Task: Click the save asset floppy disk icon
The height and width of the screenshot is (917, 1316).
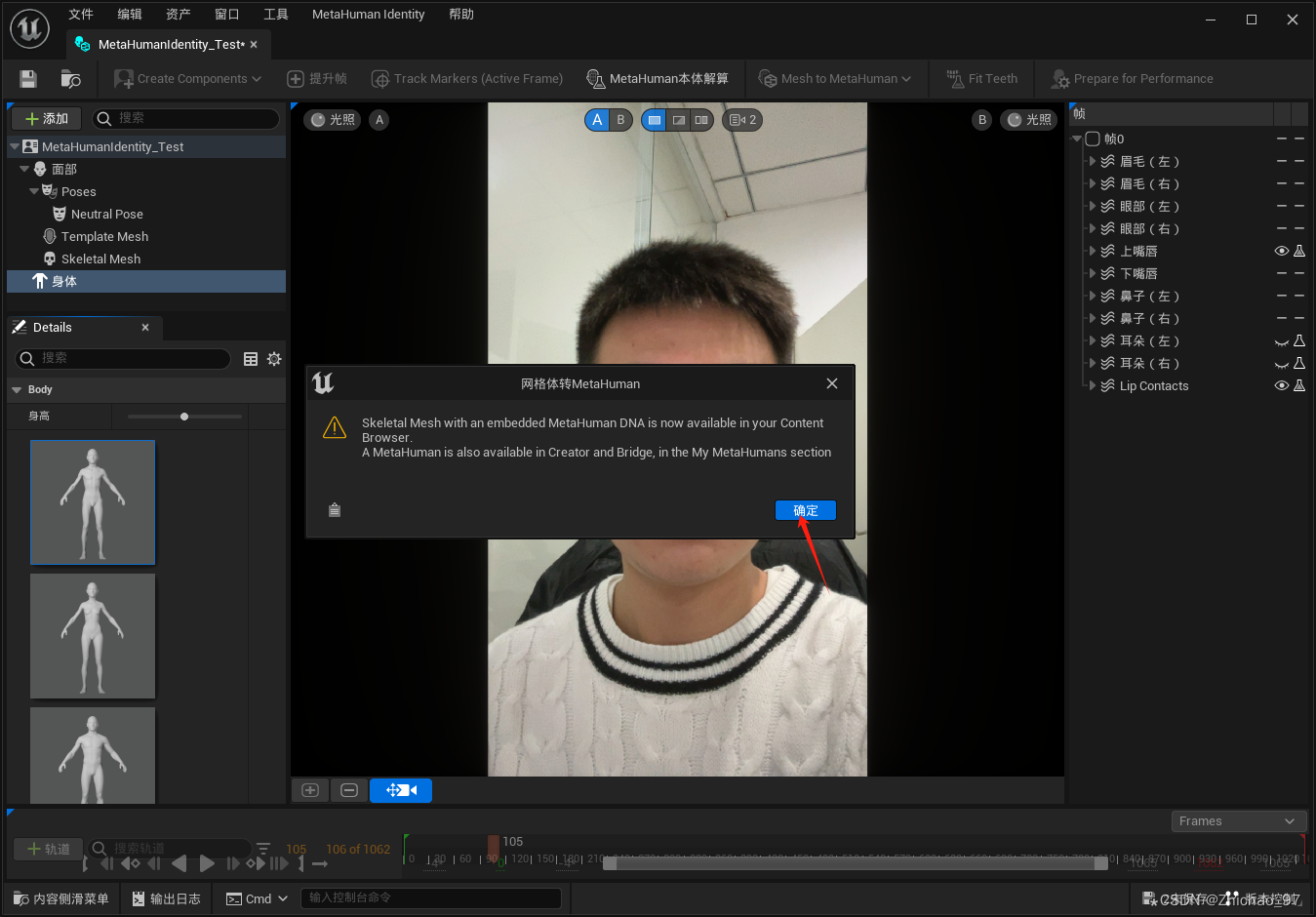Action: point(27,79)
